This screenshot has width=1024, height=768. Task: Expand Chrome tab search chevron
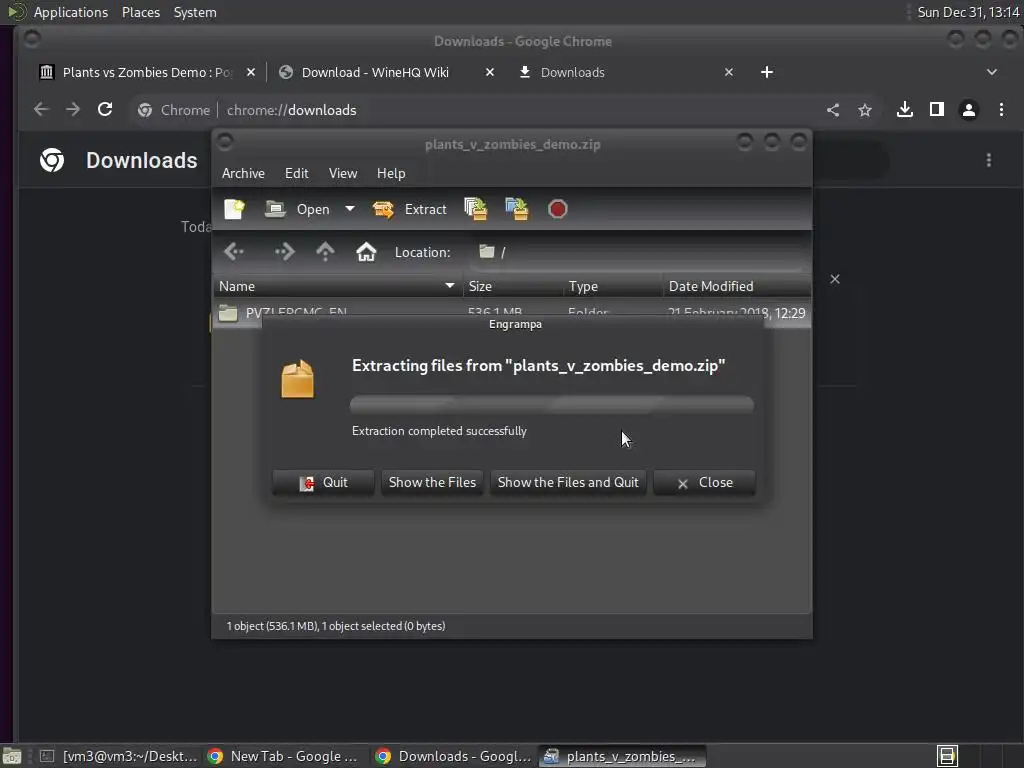click(x=991, y=72)
